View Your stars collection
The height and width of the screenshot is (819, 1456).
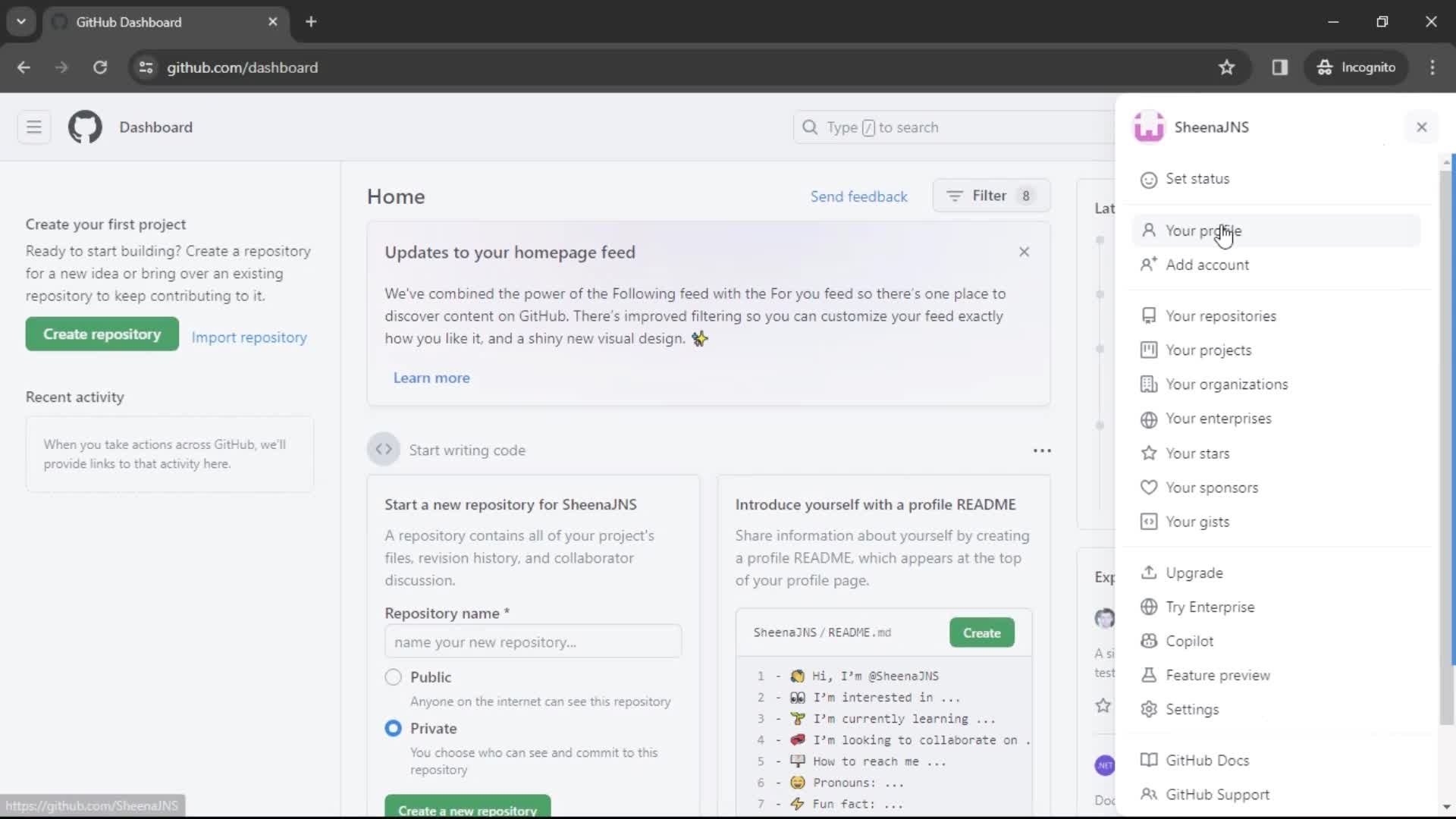coord(1198,453)
